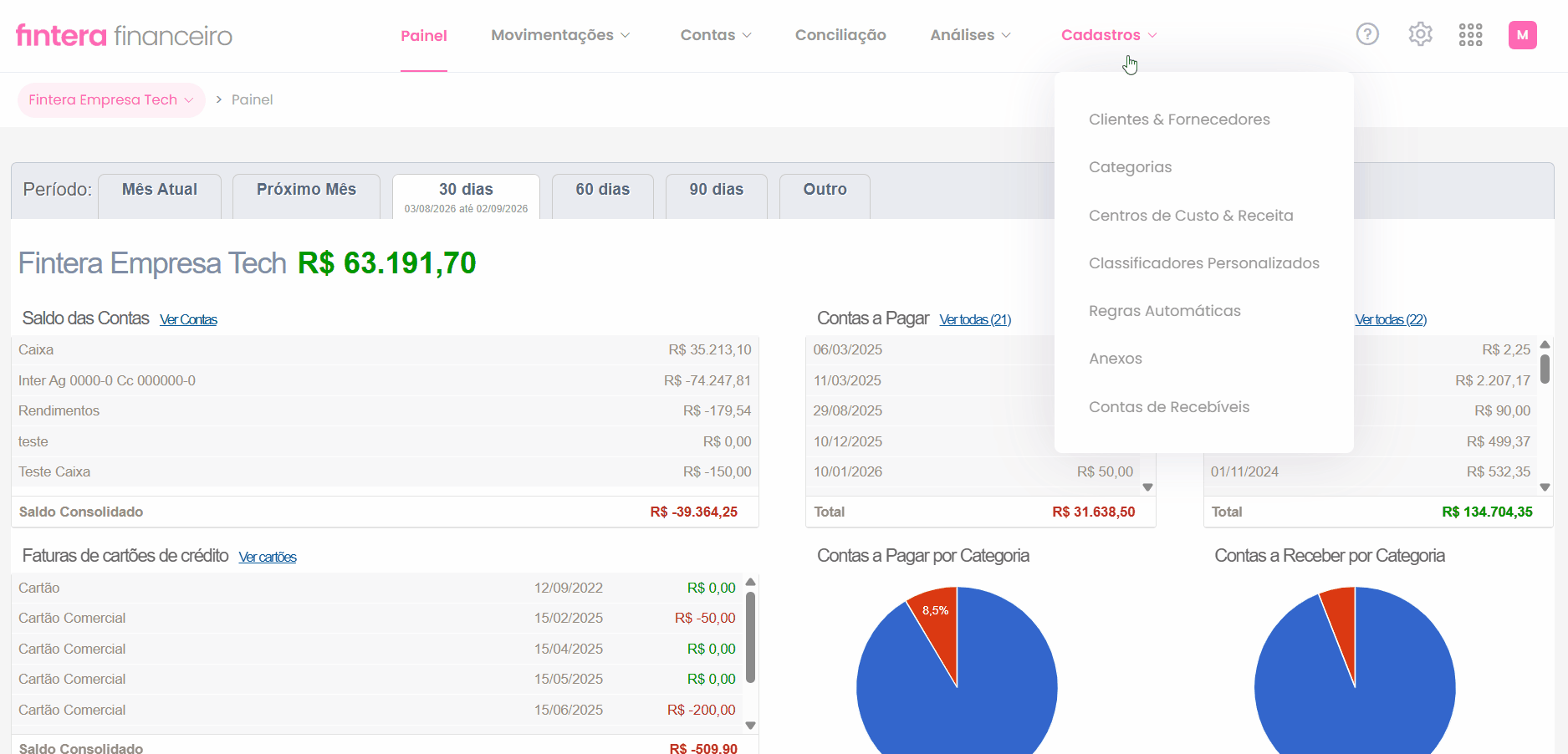Choose Regras Automáticas menu entry
Screen dimensions: 1568x754
(1164, 311)
